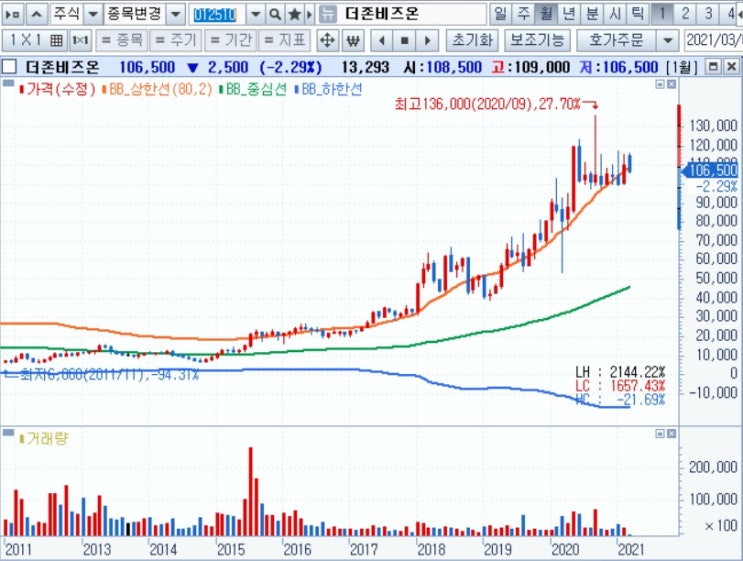Choose interval number 2 button

(x=685, y=14)
